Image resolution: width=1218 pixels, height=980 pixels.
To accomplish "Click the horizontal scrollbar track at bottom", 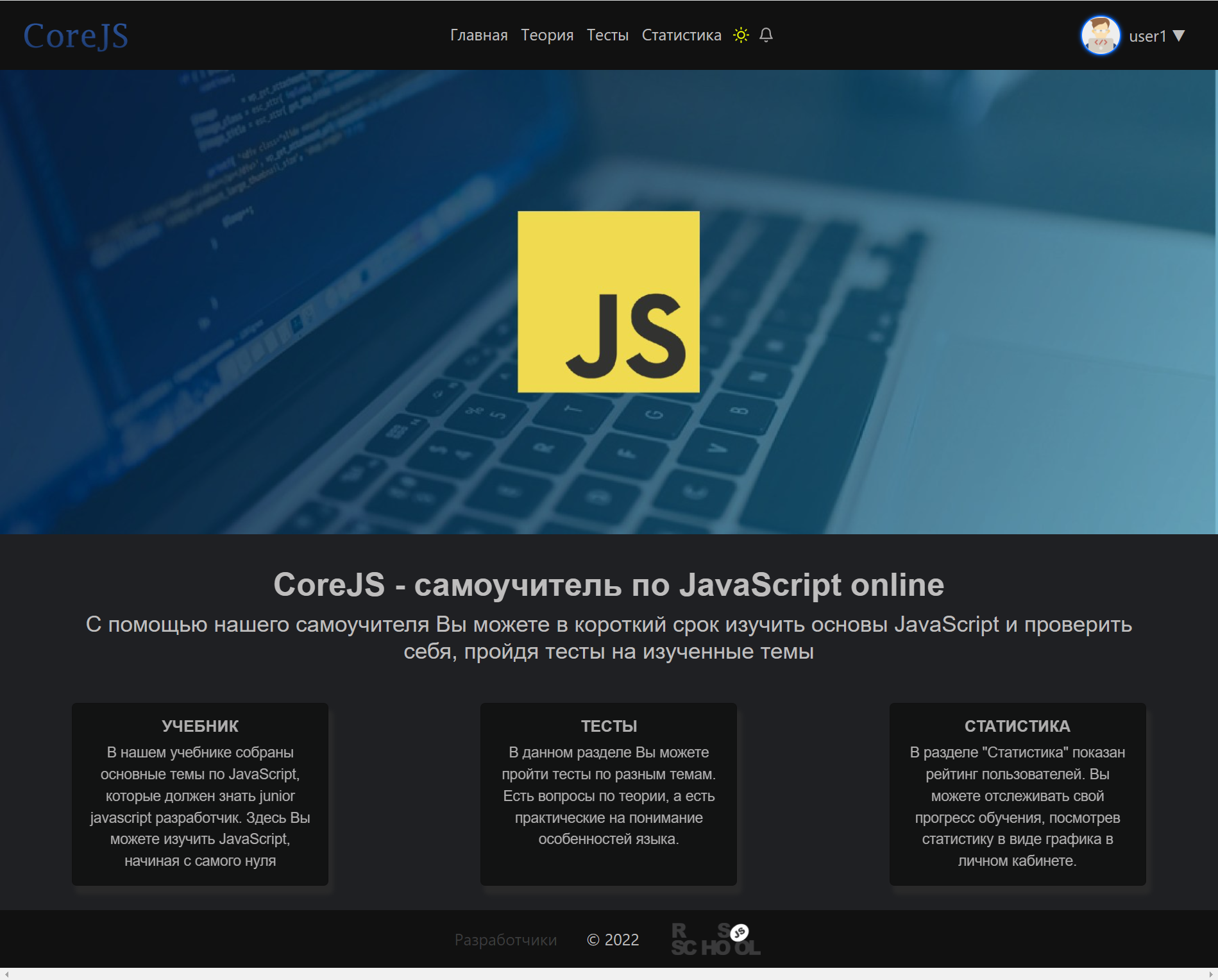I will click(609, 974).
